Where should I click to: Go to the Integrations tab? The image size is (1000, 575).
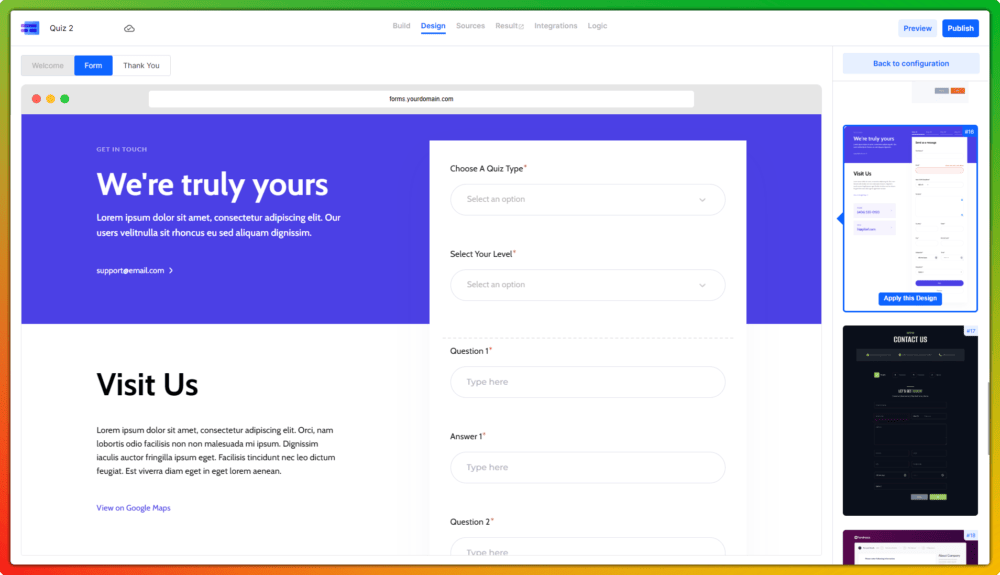555,26
